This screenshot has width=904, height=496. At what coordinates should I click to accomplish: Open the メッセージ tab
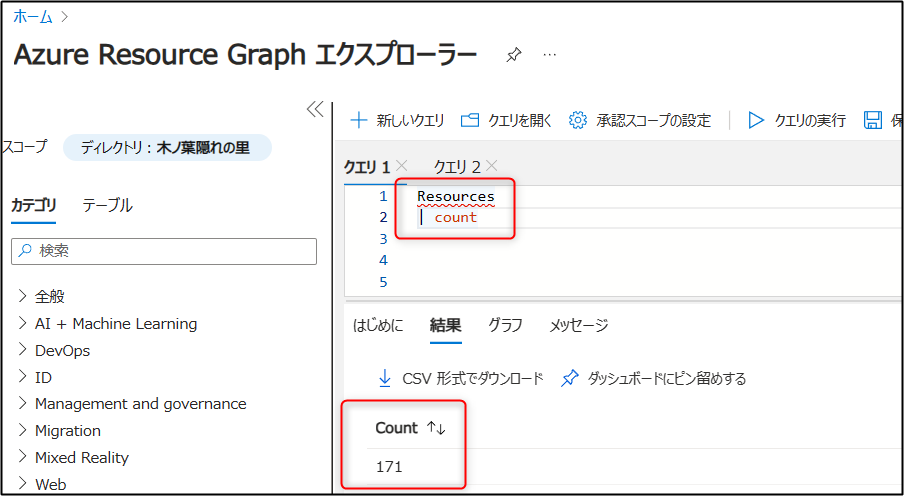coord(579,325)
